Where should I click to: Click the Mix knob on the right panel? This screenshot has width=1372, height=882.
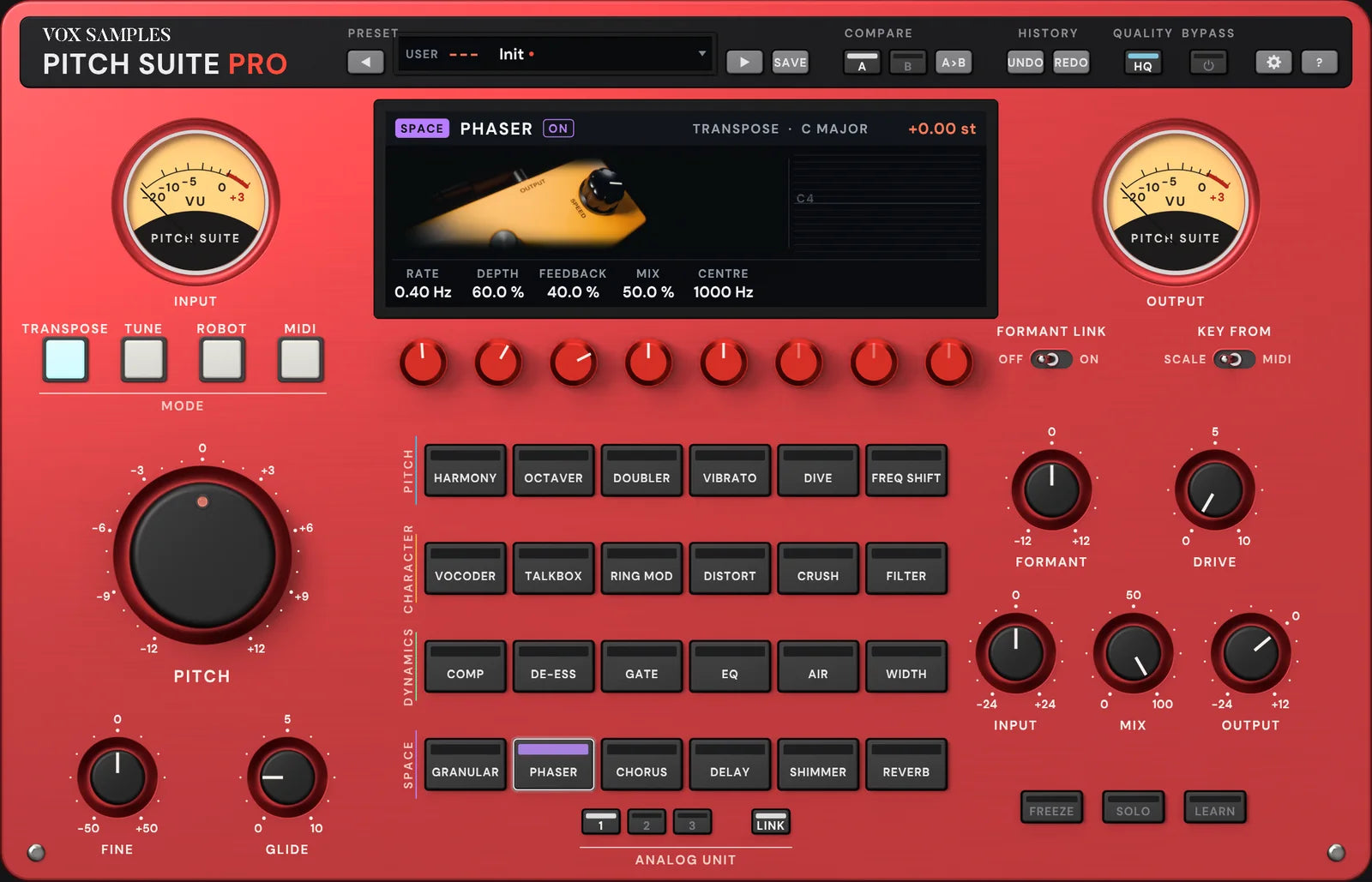[1133, 653]
